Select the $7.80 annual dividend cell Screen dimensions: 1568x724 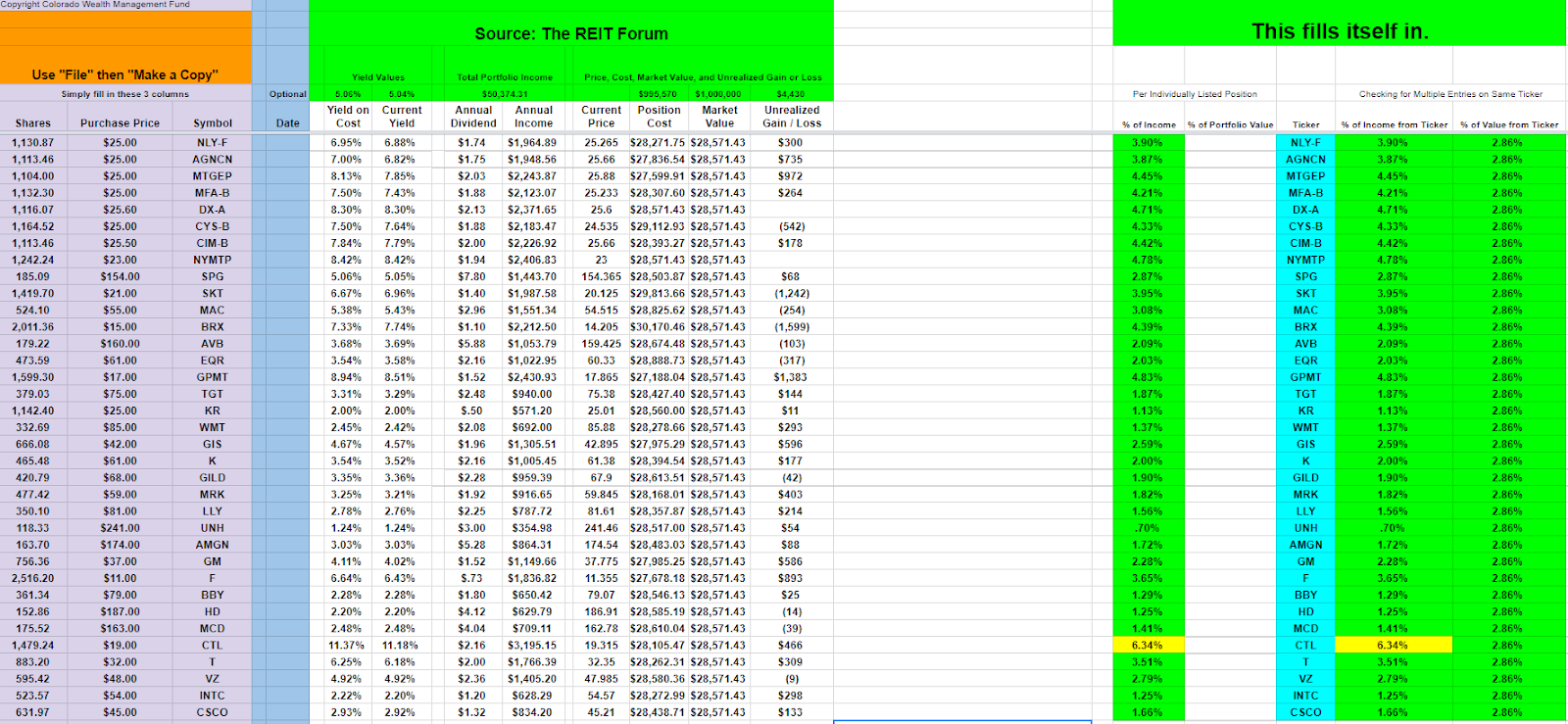[472, 277]
